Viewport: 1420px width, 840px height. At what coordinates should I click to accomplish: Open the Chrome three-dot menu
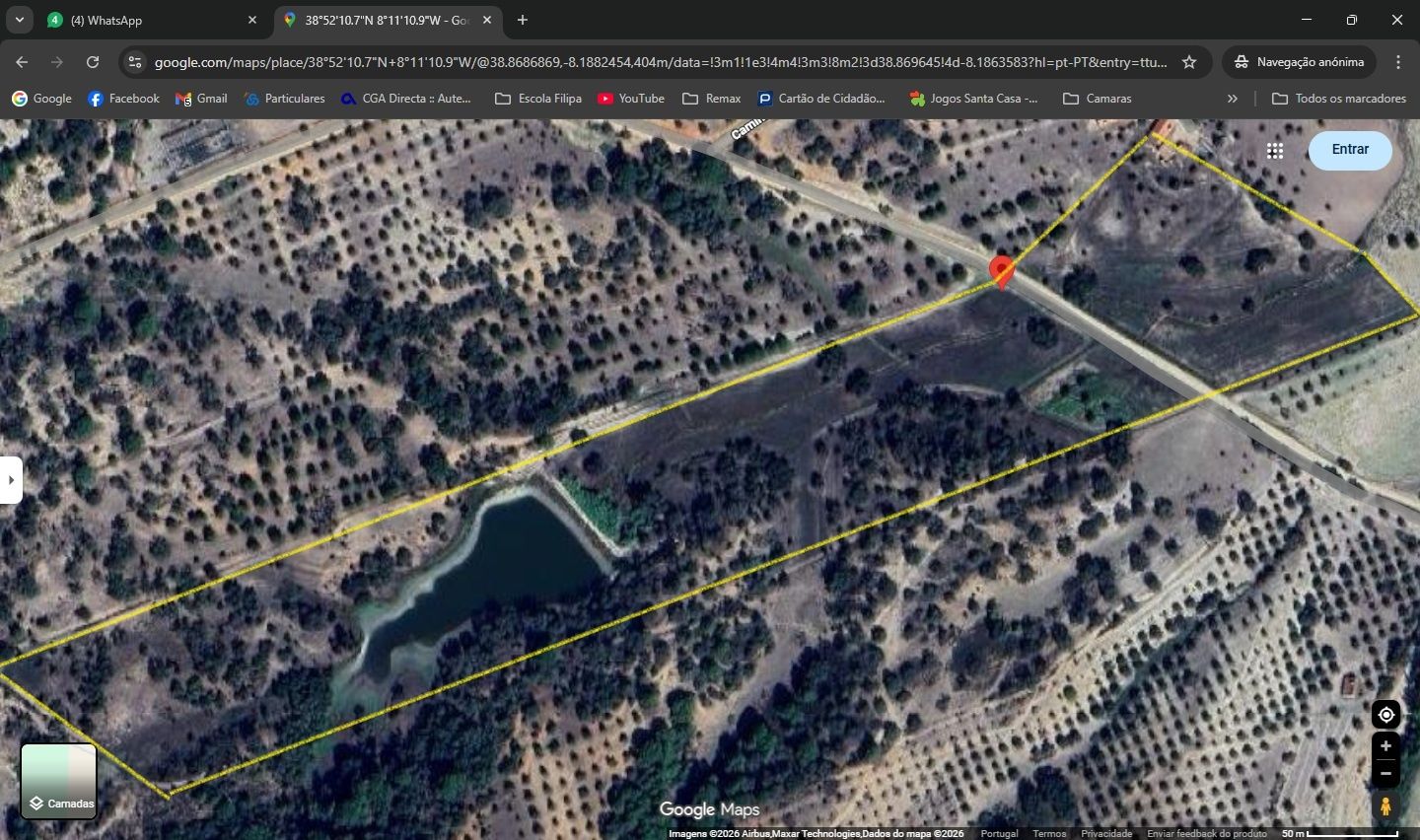point(1398,62)
